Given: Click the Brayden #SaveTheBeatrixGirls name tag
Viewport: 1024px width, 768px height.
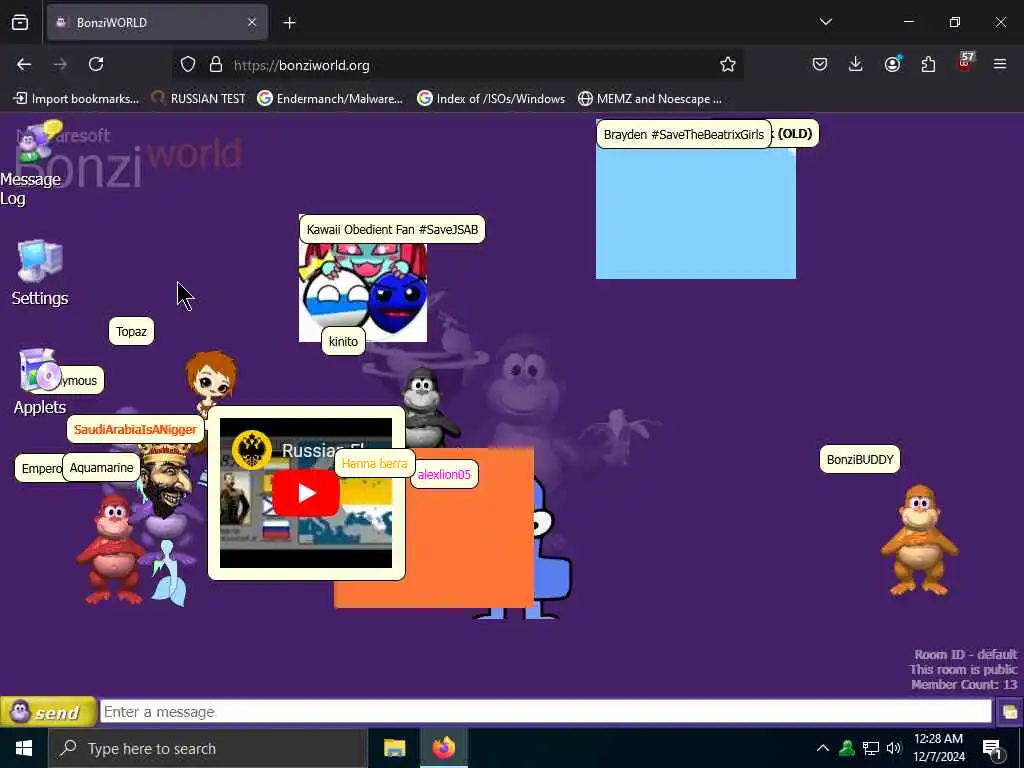Looking at the screenshot, I should [x=683, y=135].
